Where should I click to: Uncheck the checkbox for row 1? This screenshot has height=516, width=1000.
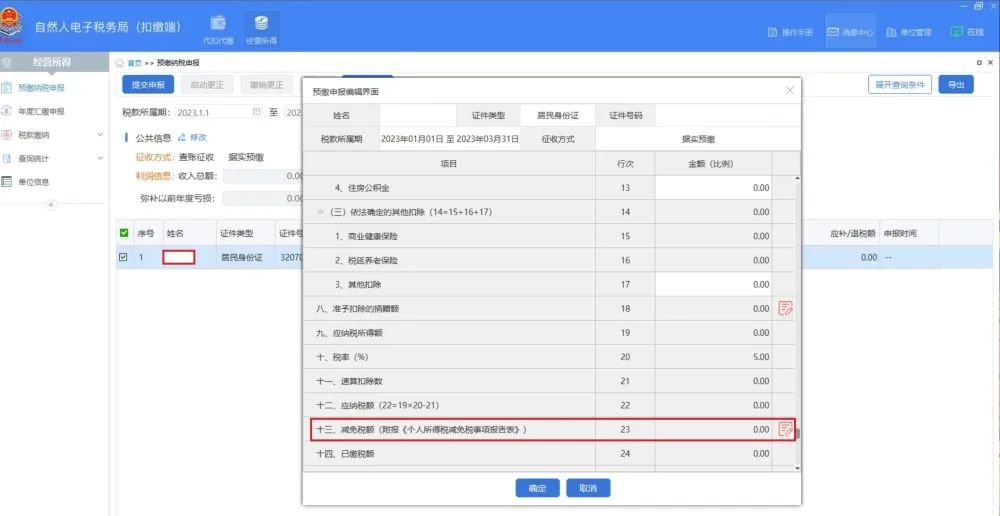pos(124,257)
